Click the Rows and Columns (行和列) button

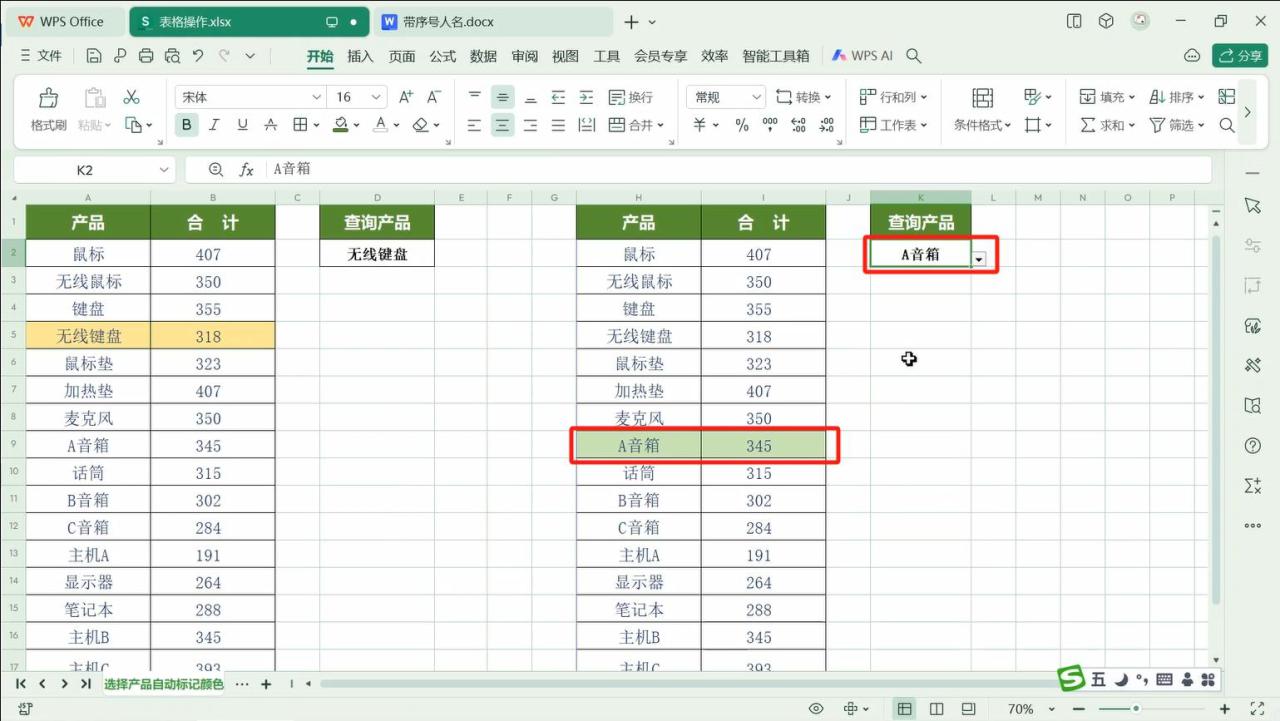point(893,97)
